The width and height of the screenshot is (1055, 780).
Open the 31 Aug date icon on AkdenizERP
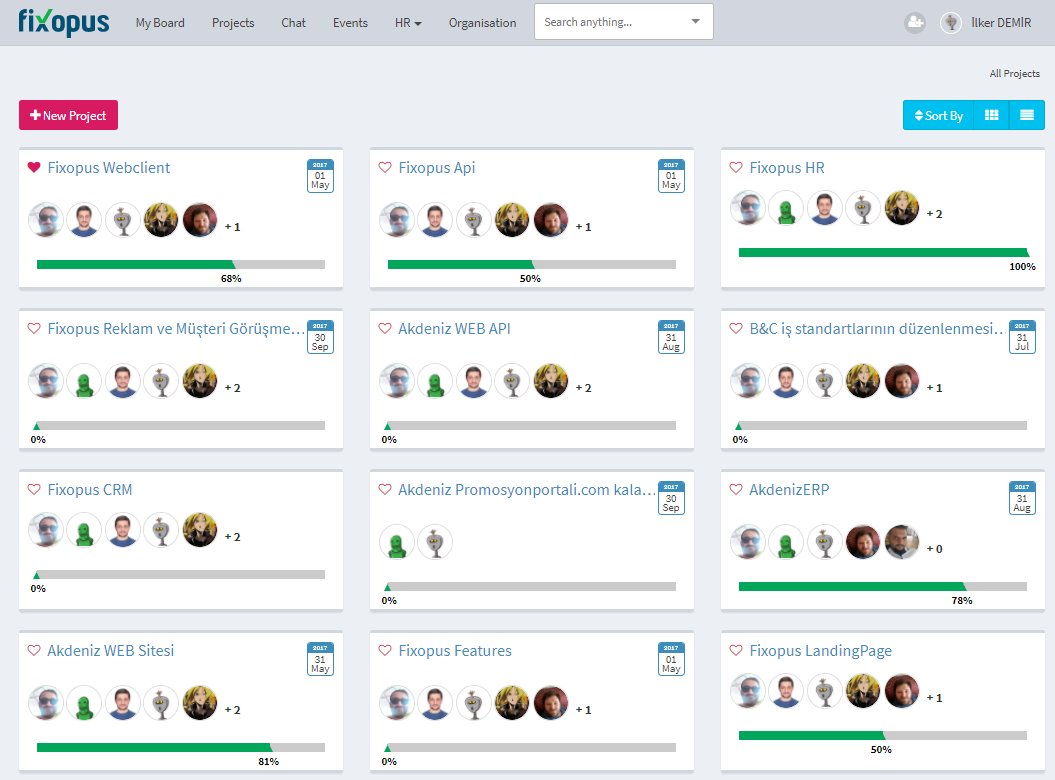pos(1022,498)
